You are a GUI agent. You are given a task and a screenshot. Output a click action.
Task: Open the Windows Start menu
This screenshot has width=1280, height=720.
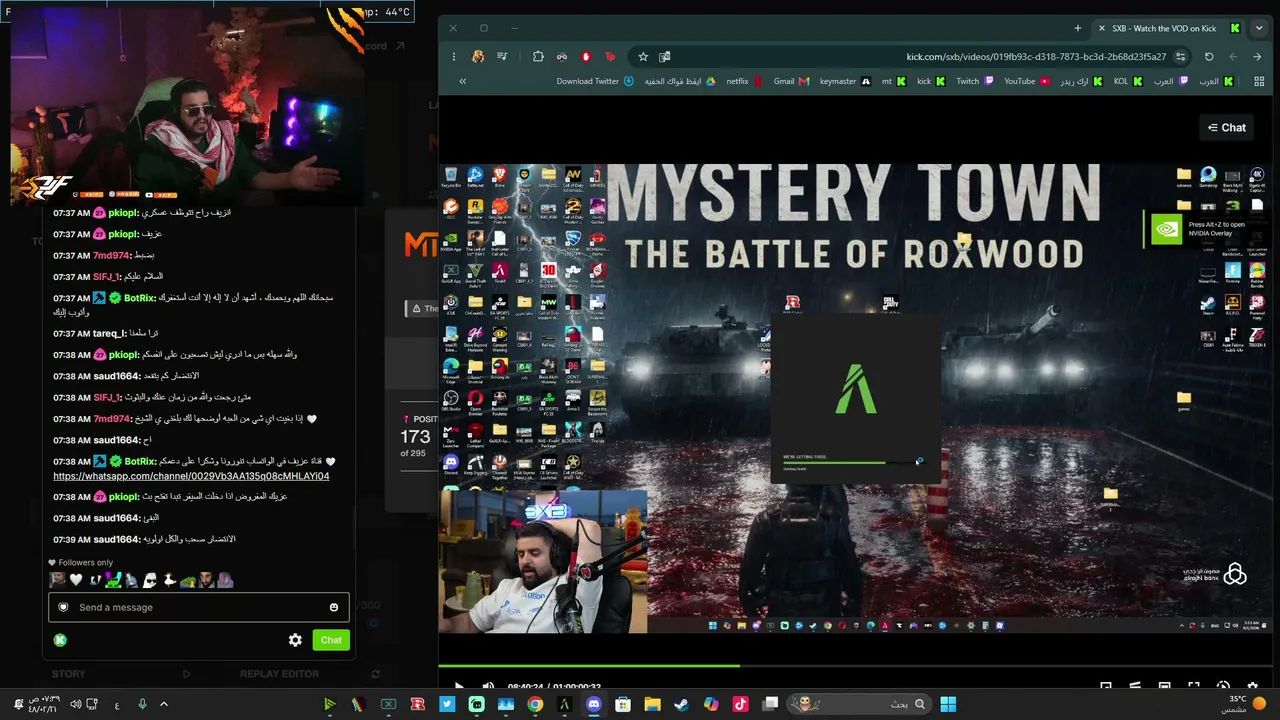click(947, 704)
